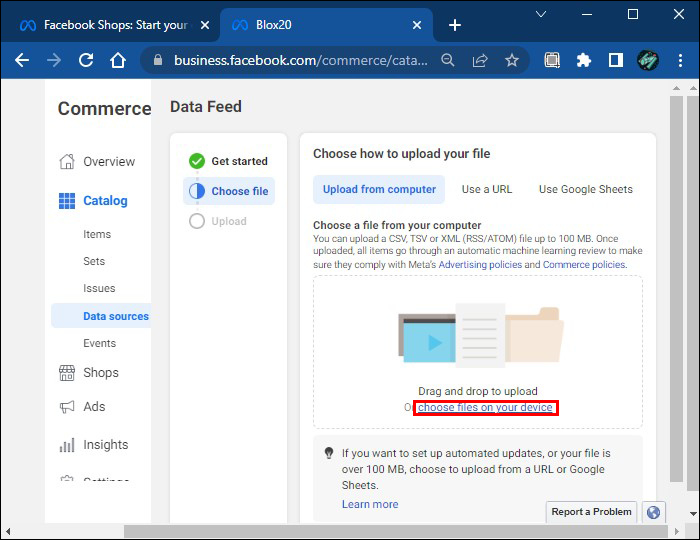Expand the tab search chevron in title bar
This screenshot has height=540, width=700.
(x=541, y=15)
